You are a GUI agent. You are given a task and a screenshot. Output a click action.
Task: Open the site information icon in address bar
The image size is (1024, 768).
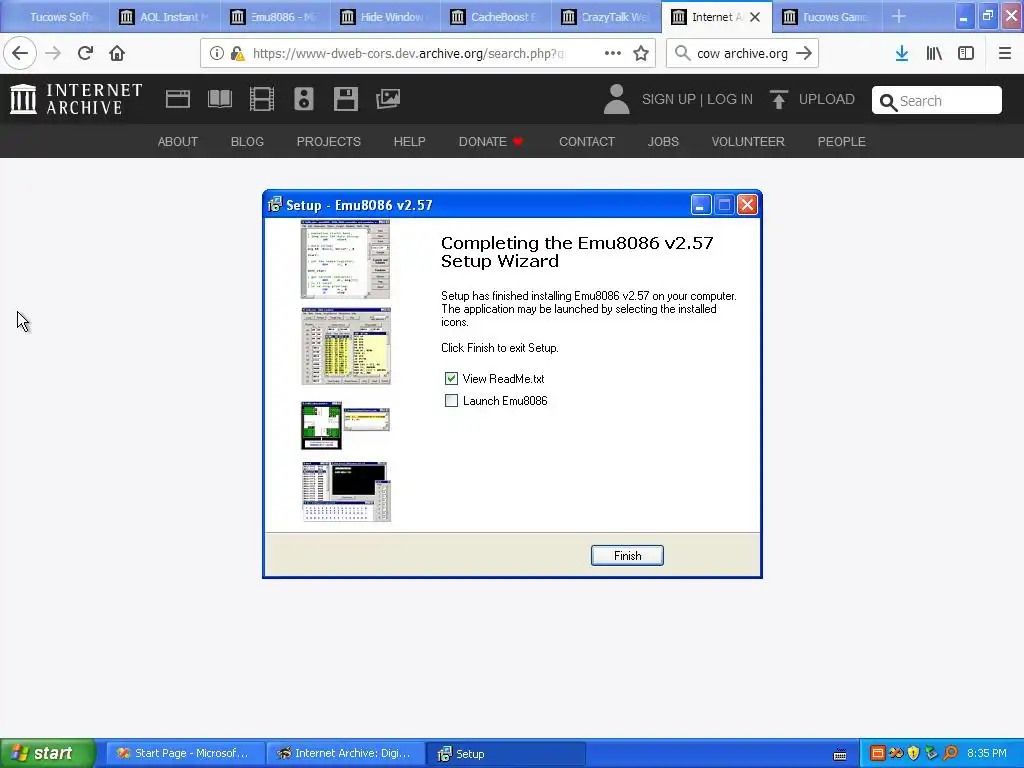216,54
